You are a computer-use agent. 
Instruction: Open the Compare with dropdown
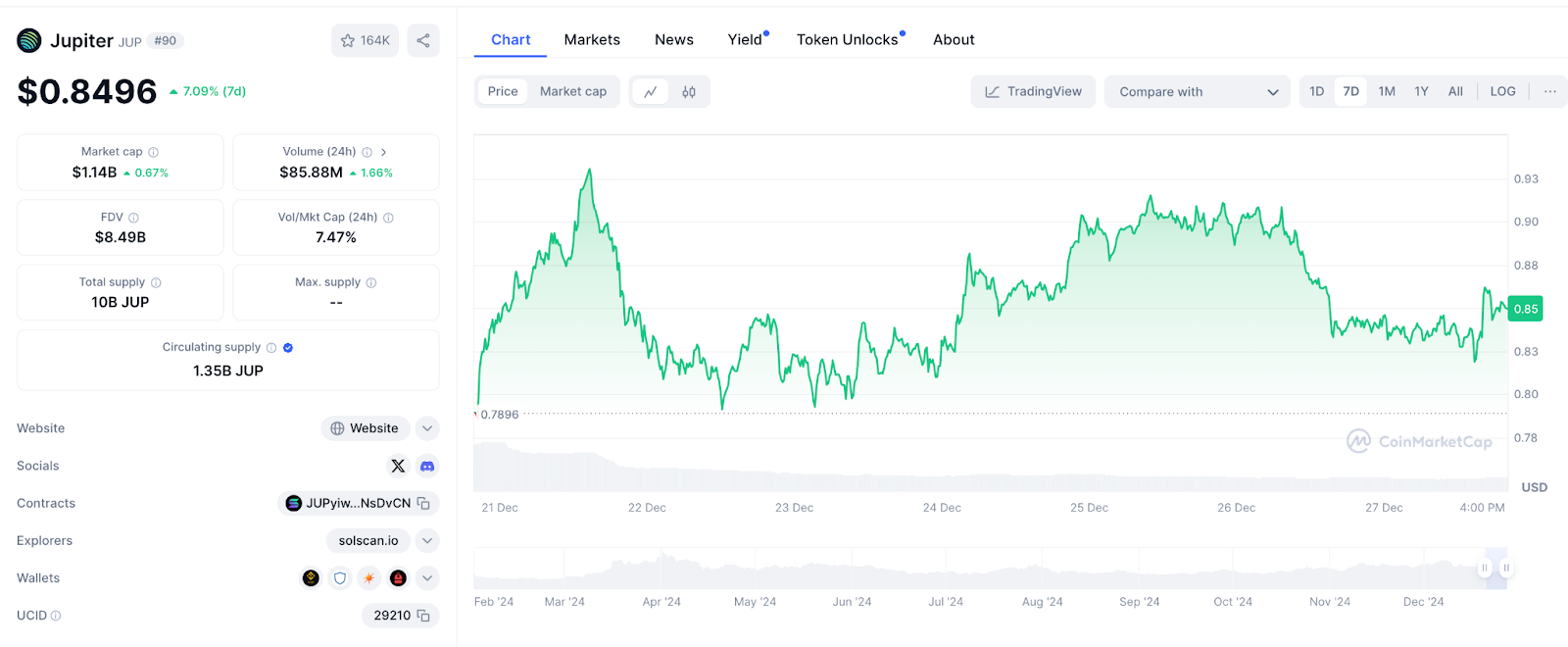click(1198, 92)
